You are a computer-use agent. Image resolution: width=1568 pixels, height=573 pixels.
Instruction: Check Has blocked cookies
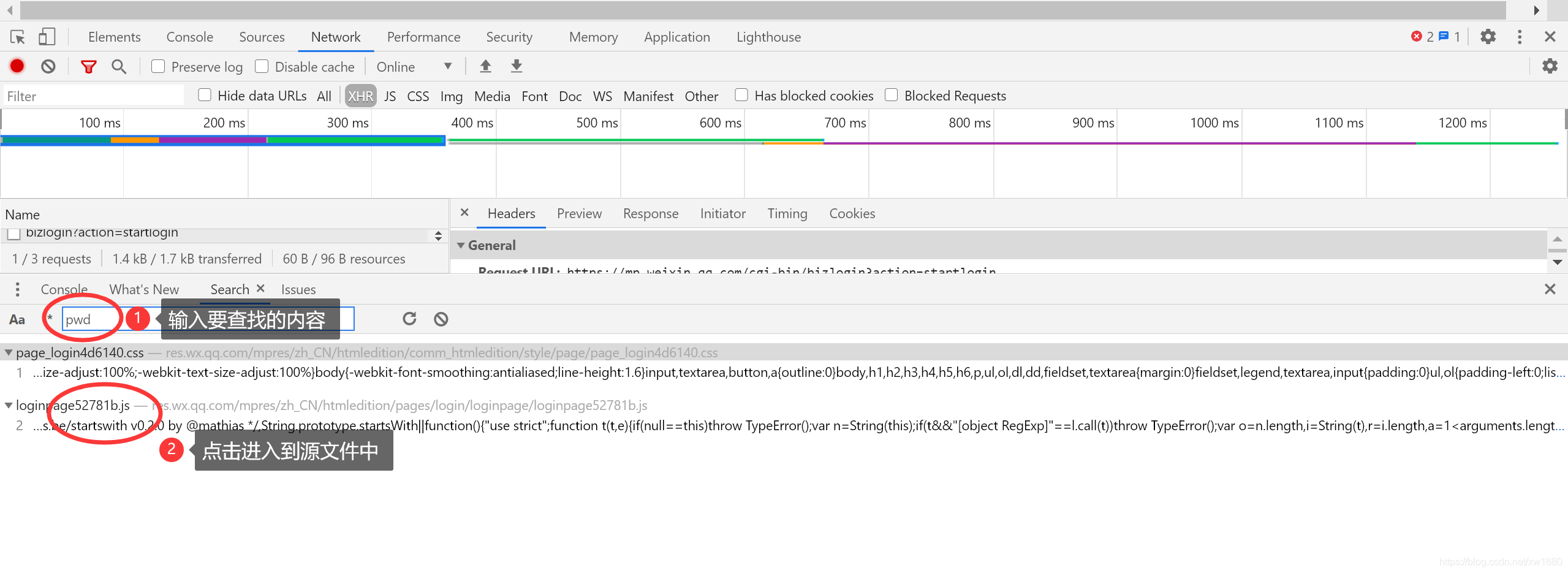coord(741,95)
